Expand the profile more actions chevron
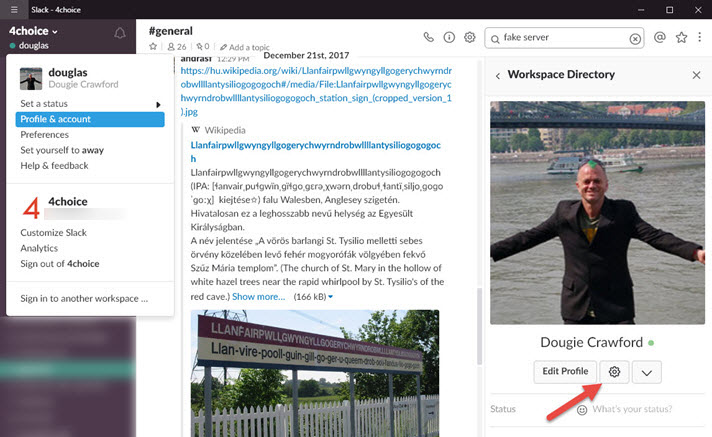This screenshot has height=437, width=712. (647, 372)
